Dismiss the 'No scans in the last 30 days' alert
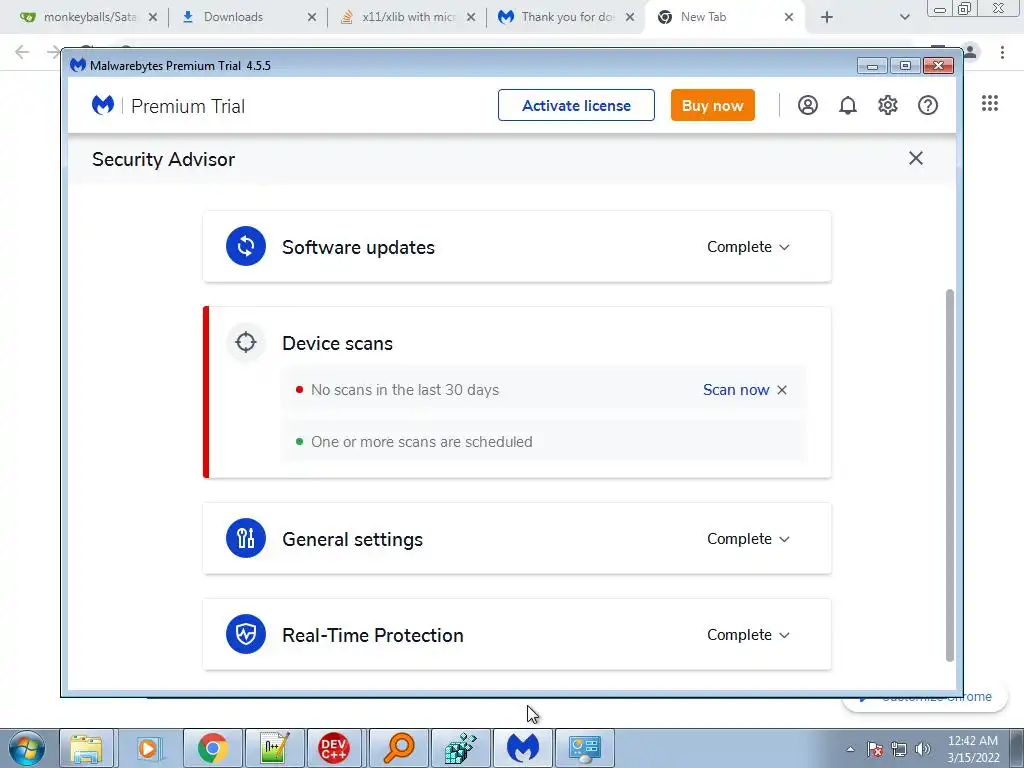1024x768 pixels. [782, 390]
